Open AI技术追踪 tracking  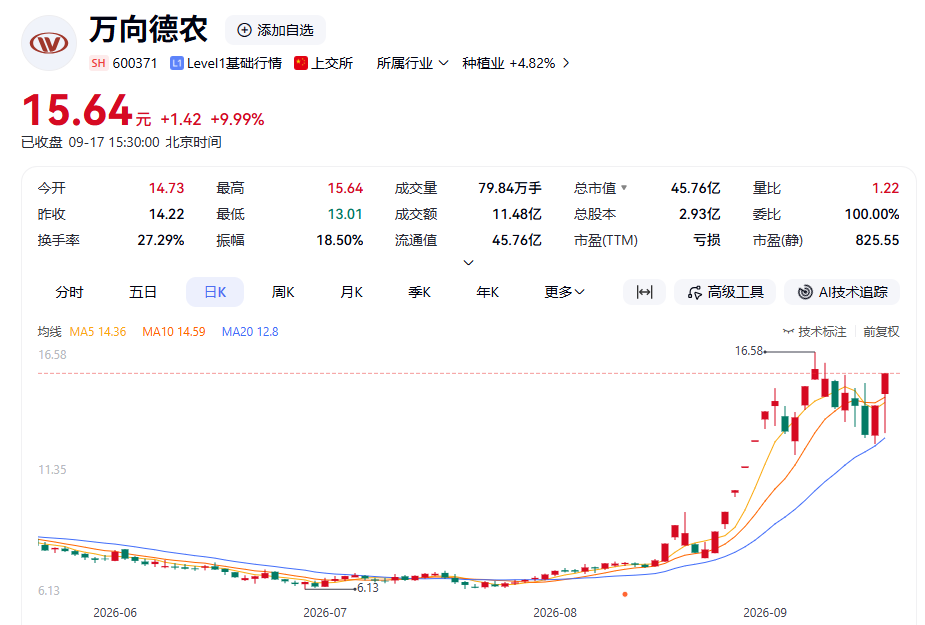click(842, 292)
